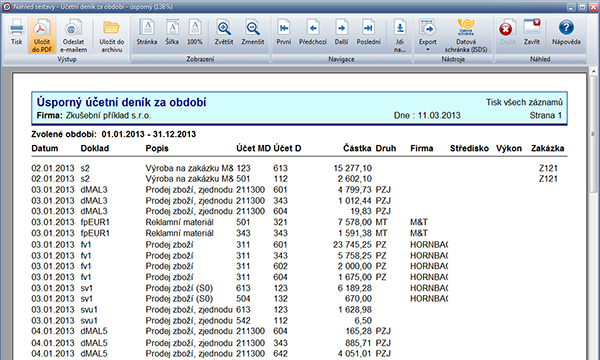Click Uložit do archivu folder icon
This screenshot has width=600, height=360.
pyautogui.click(x=111, y=35)
